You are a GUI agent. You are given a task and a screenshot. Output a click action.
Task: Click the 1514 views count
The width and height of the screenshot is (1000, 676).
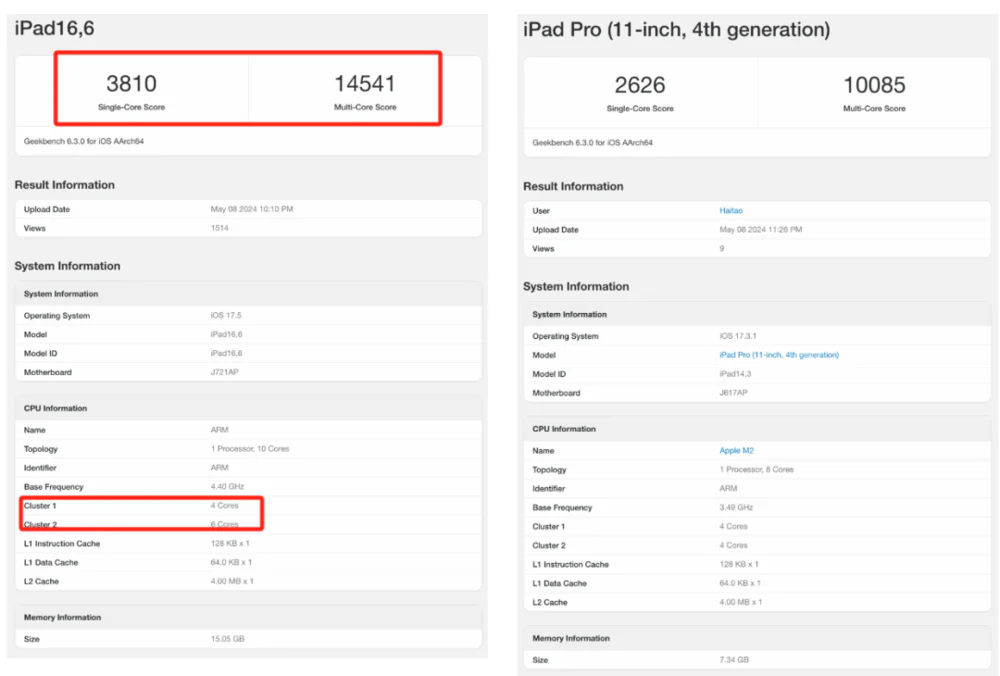pyautogui.click(x=219, y=228)
